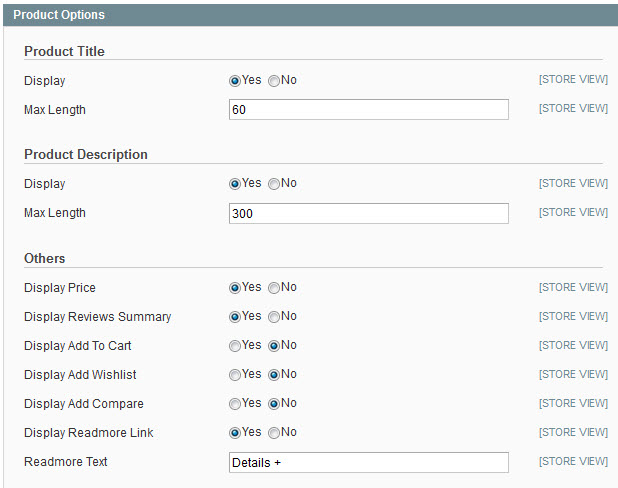Select Yes for Display Readmore Link
The image size is (618, 488).
pyautogui.click(x=235, y=433)
